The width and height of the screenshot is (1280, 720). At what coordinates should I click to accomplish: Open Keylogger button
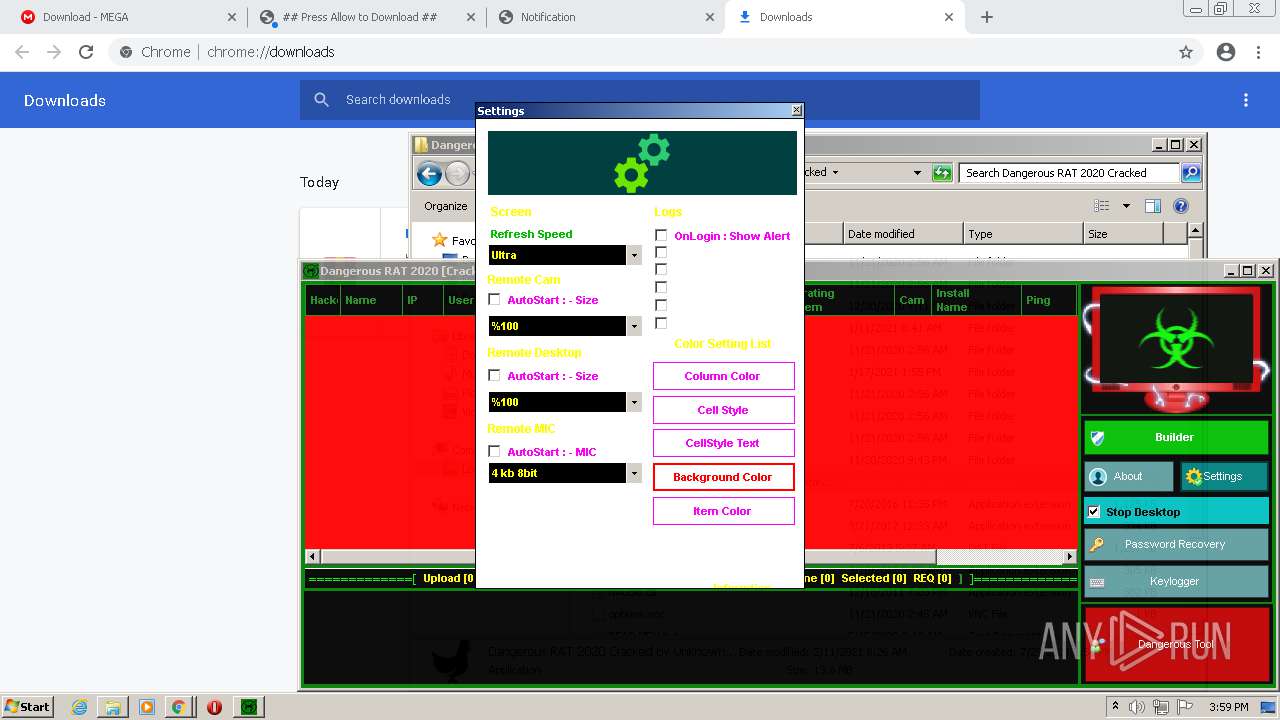1176,581
